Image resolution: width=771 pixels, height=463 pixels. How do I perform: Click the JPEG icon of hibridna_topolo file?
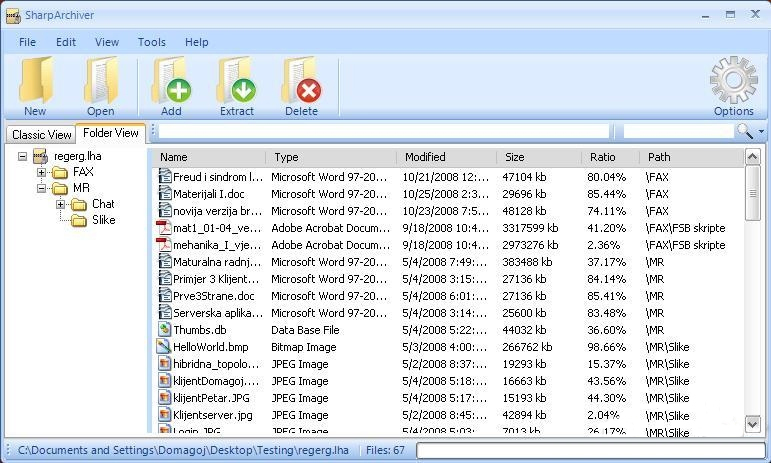pyautogui.click(x=165, y=364)
